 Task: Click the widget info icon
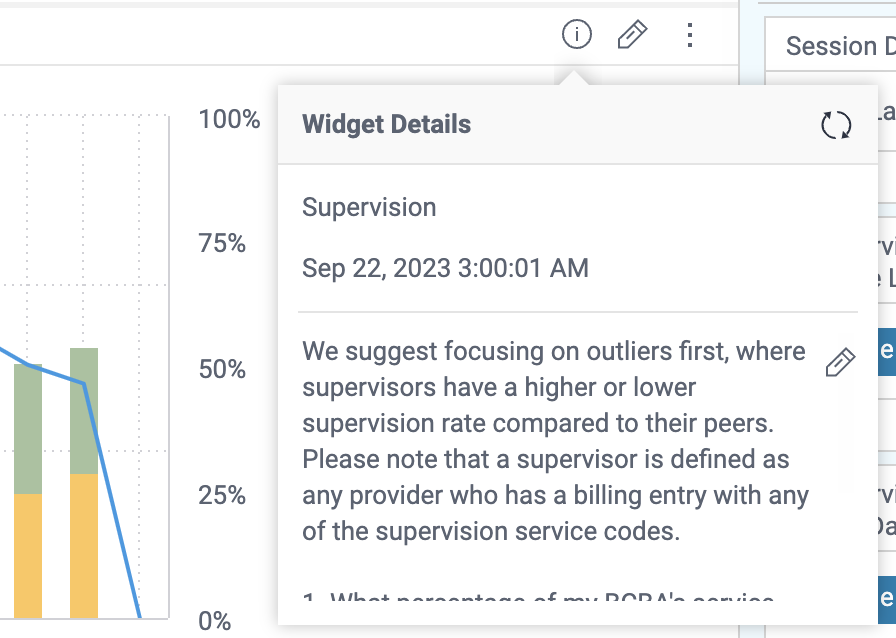tap(577, 35)
